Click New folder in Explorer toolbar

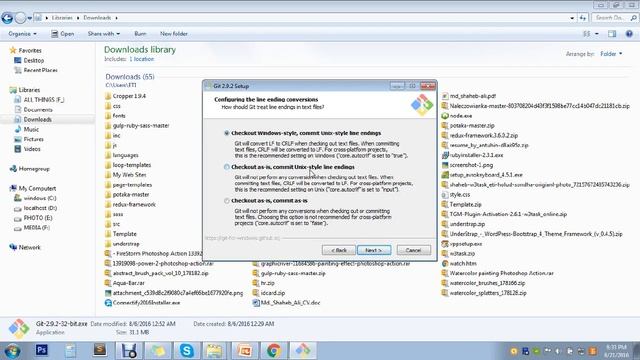pos(174,34)
